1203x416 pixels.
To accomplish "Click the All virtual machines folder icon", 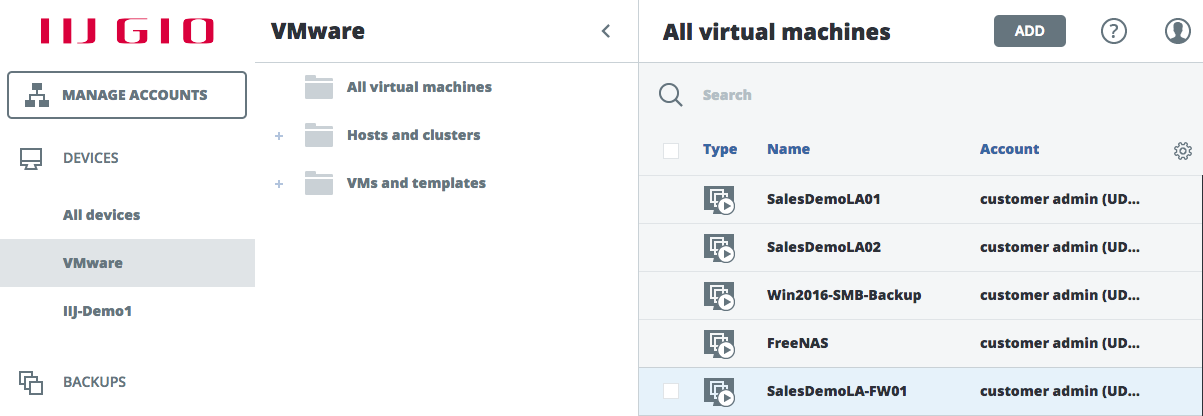I will 319,87.
